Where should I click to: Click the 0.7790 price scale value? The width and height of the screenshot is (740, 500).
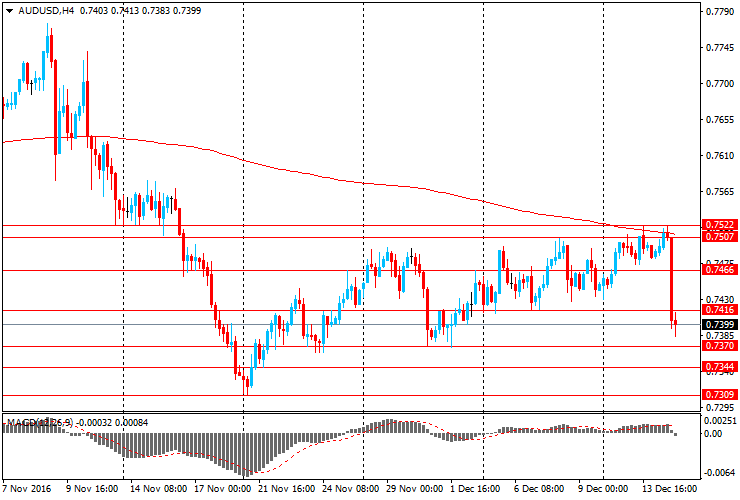point(720,12)
